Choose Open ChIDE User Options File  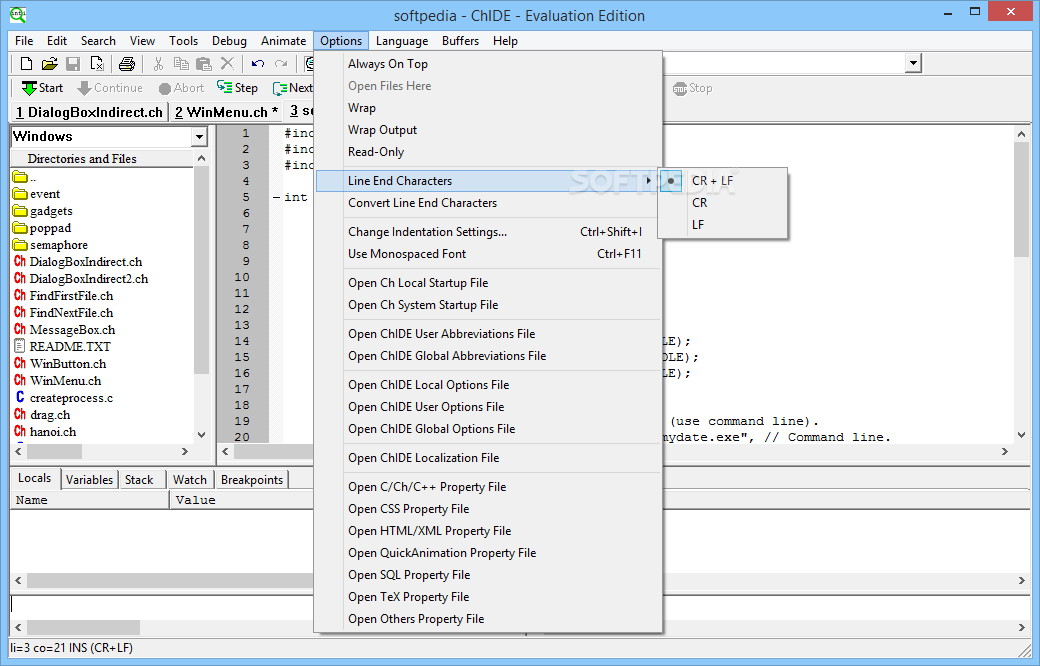pos(488,407)
